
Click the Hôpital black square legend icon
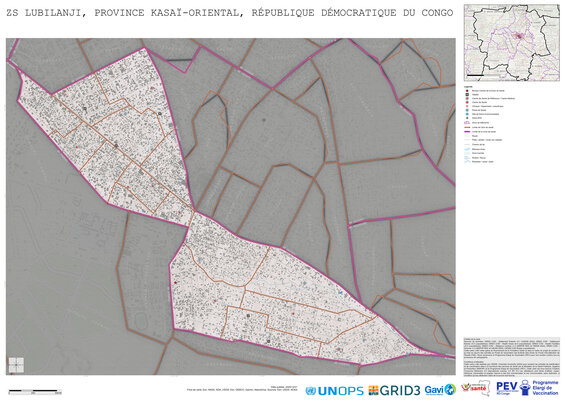467,95
